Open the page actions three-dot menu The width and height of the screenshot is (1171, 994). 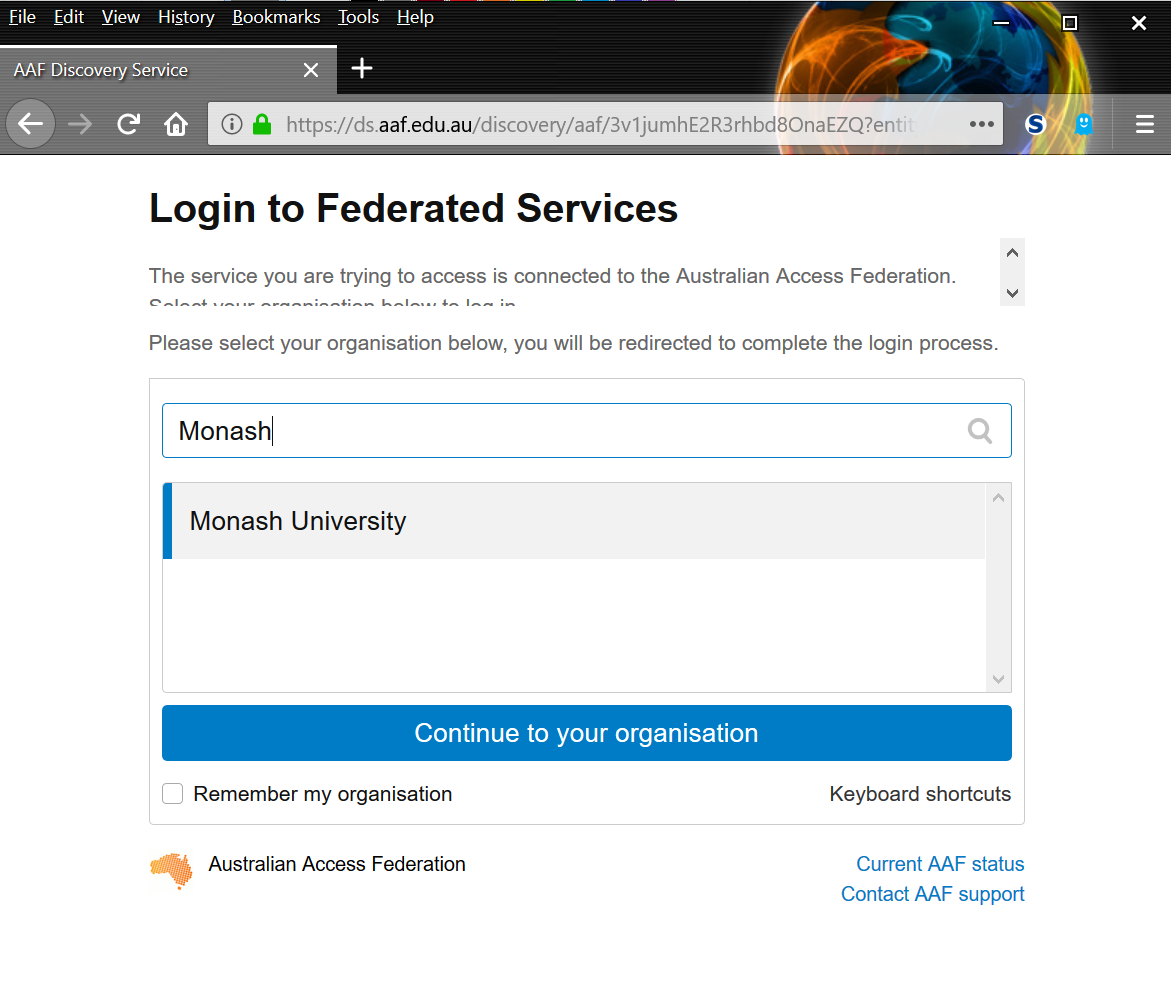981,124
